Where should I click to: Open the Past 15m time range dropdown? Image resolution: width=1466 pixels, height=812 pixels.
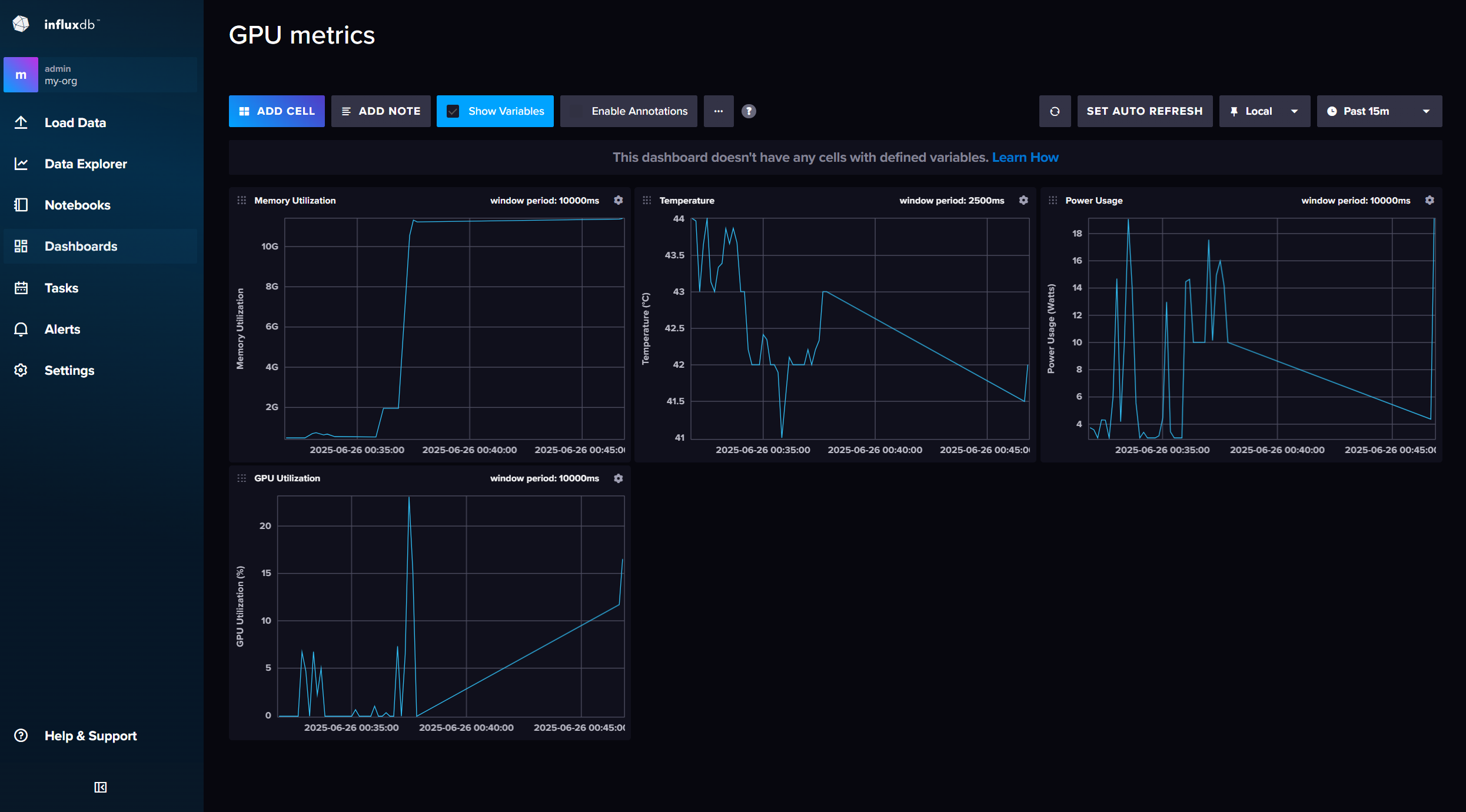tap(1379, 111)
